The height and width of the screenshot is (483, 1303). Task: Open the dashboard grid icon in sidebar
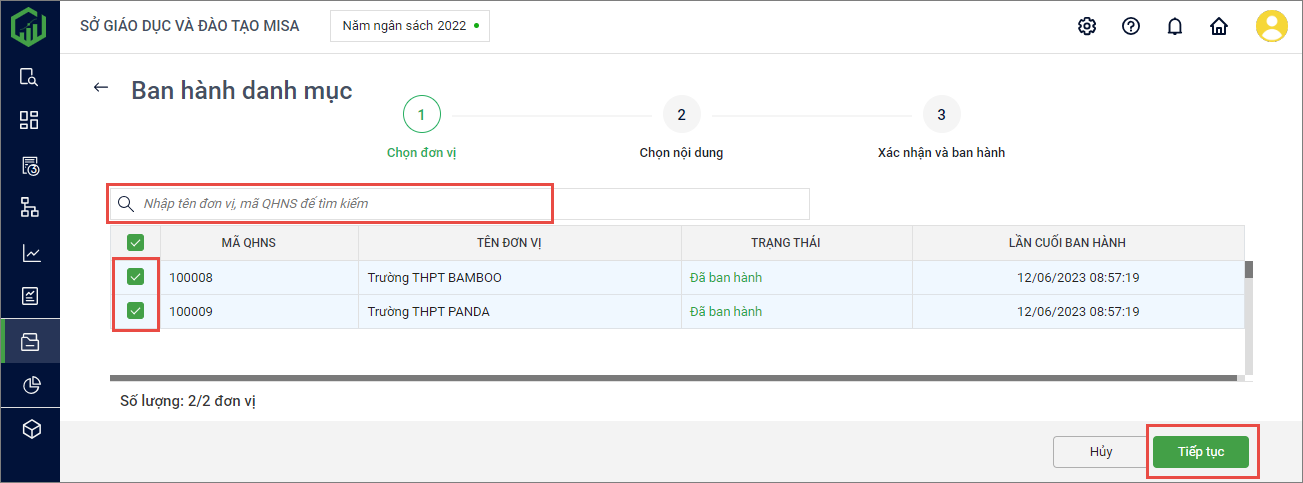(x=30, y=120)
